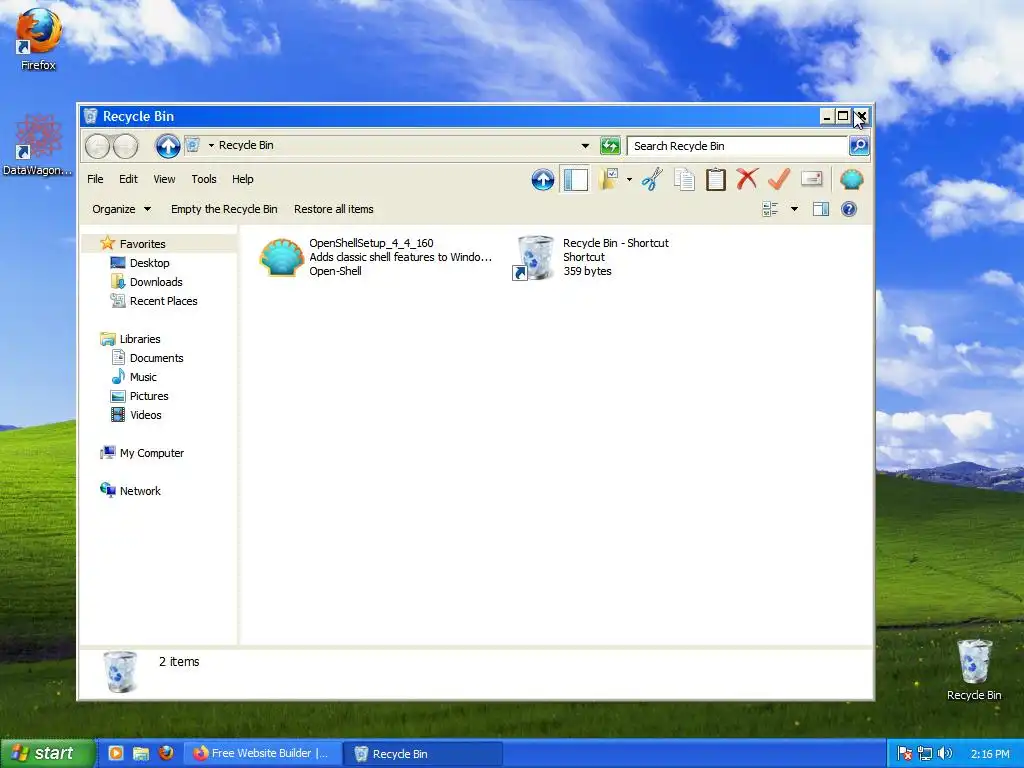Click the Cut scissors icon
This screenshot has height=768, width=1024.
(x=652, y=179)
